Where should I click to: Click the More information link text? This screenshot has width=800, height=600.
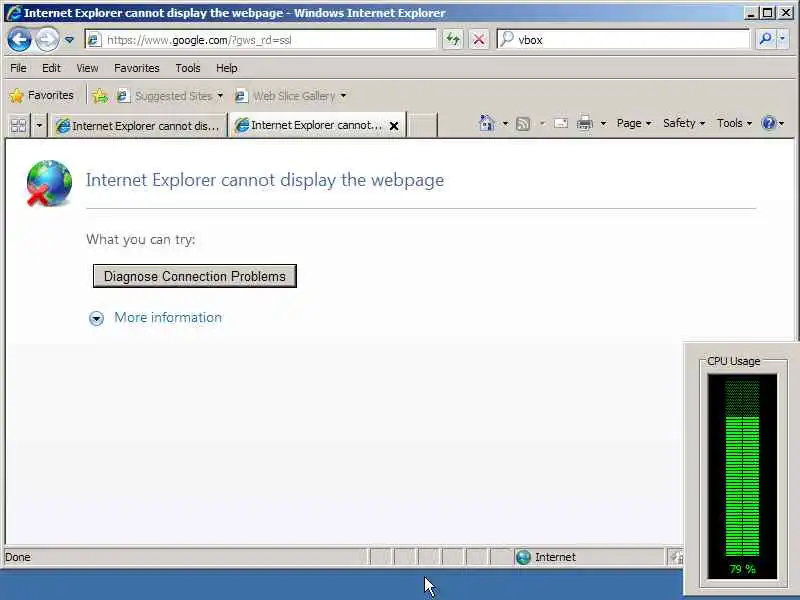coord(168,317)
